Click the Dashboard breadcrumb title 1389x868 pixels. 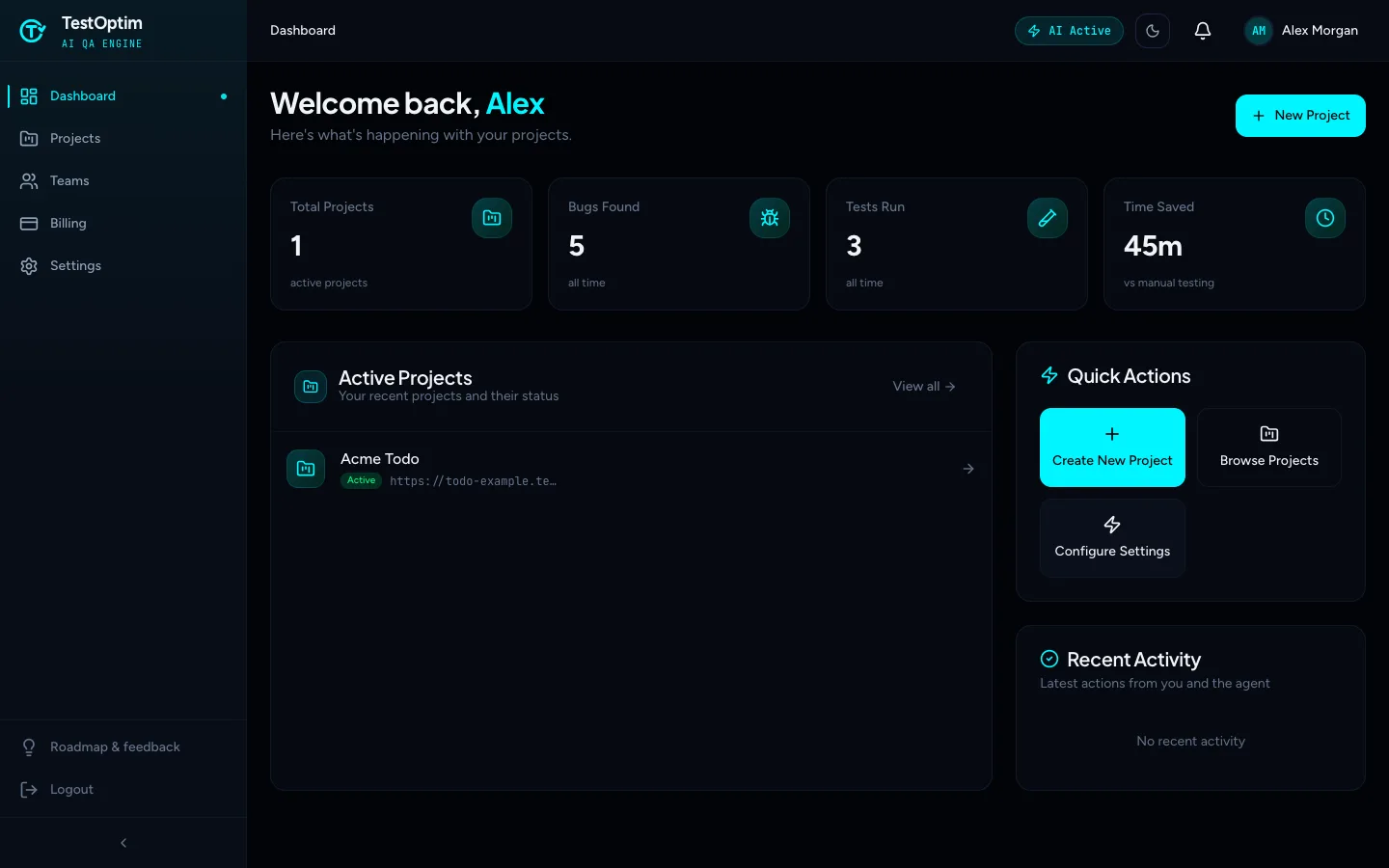[x=303, y=31]
